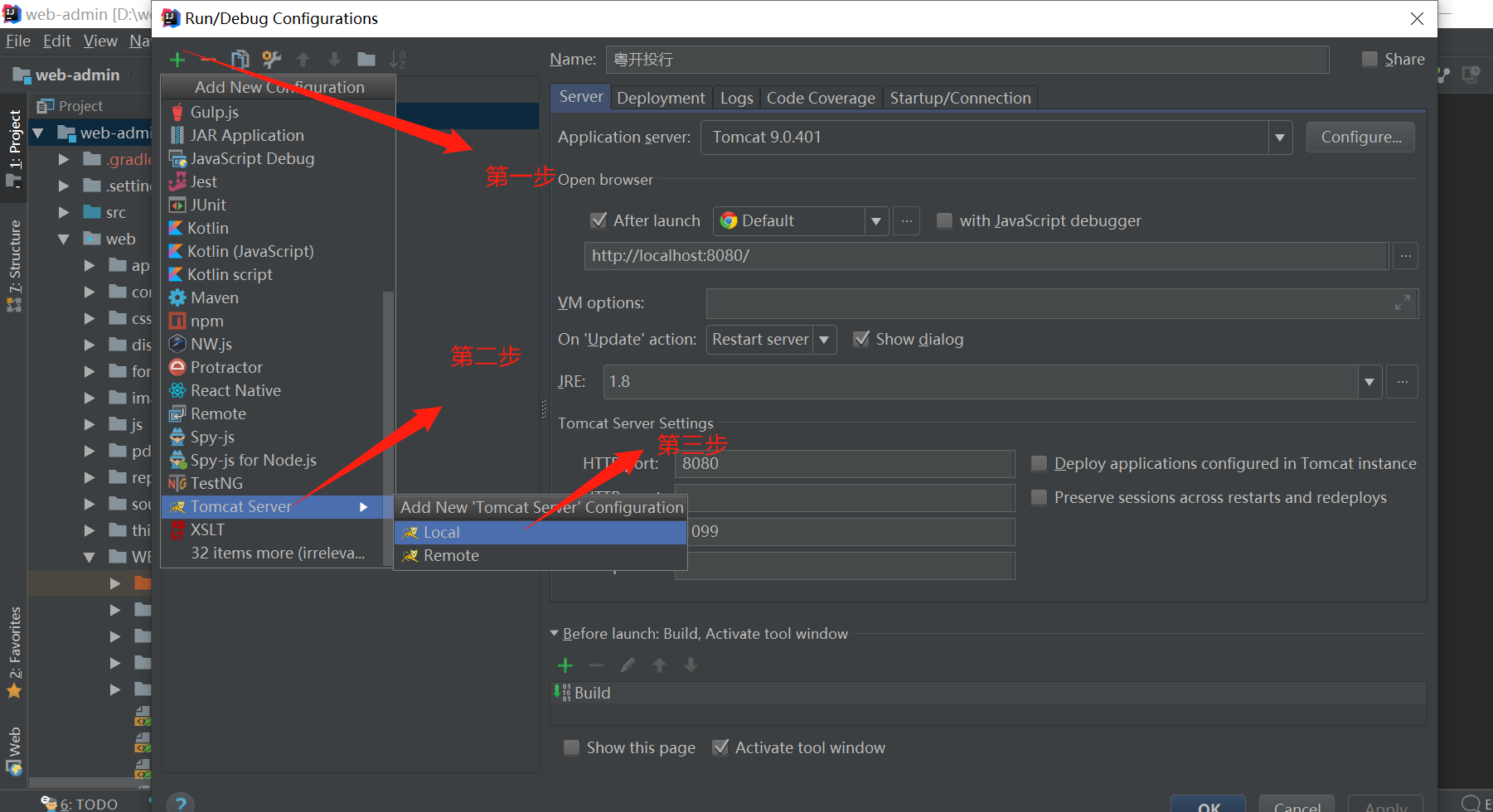
Task: Open the Logs tab
Action: coord(736,98)
